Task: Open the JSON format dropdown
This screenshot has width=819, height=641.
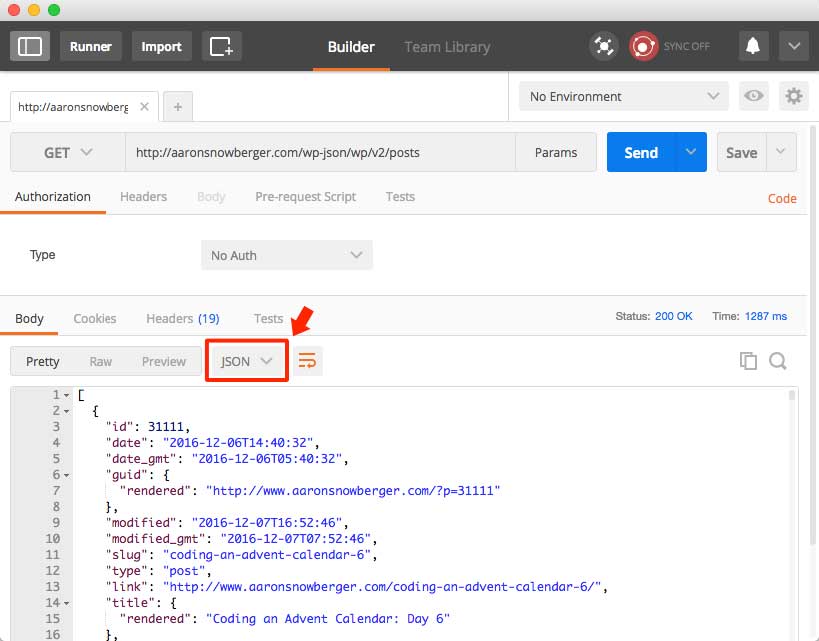Action: click(247, 362)
